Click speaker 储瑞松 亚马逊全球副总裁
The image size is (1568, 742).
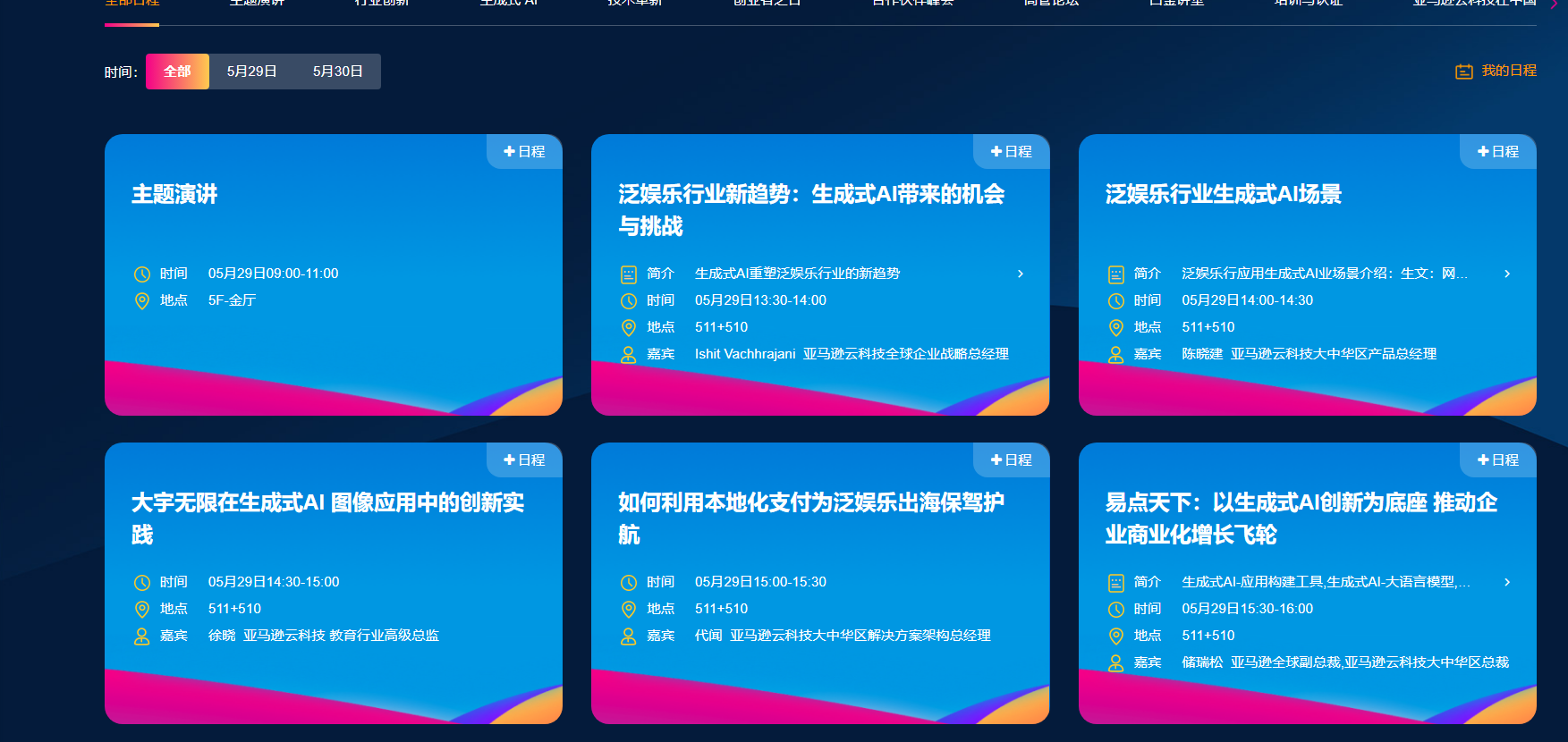[x=1345, y=662]
